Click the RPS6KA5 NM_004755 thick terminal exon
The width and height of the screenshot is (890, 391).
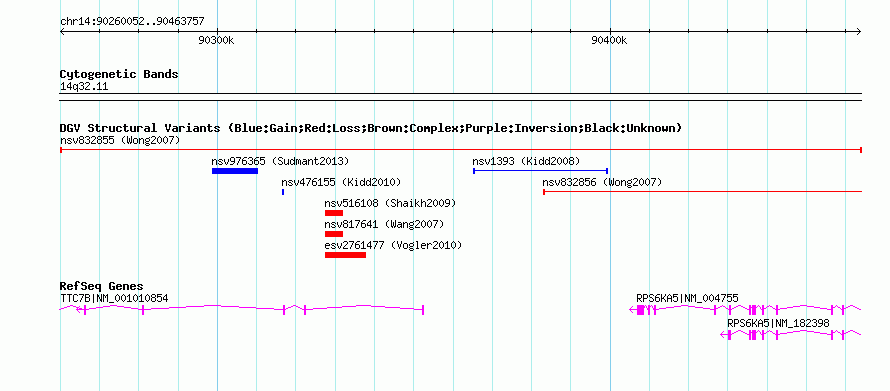click(640, 309)
